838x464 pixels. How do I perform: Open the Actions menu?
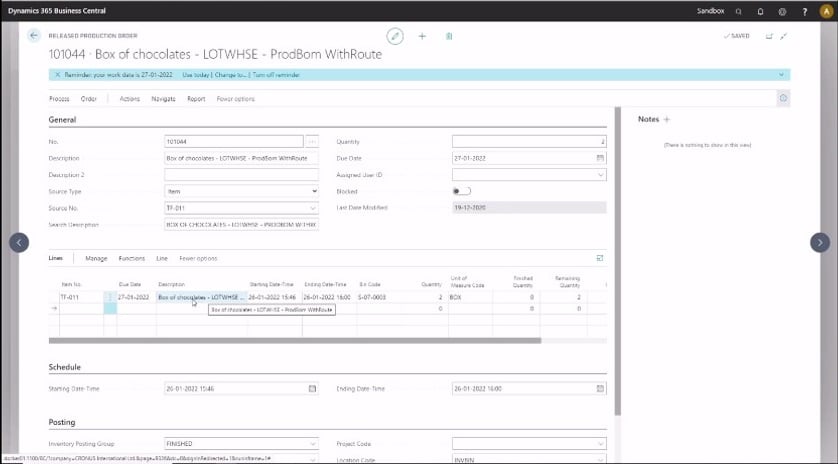click(x=129, y=99)
